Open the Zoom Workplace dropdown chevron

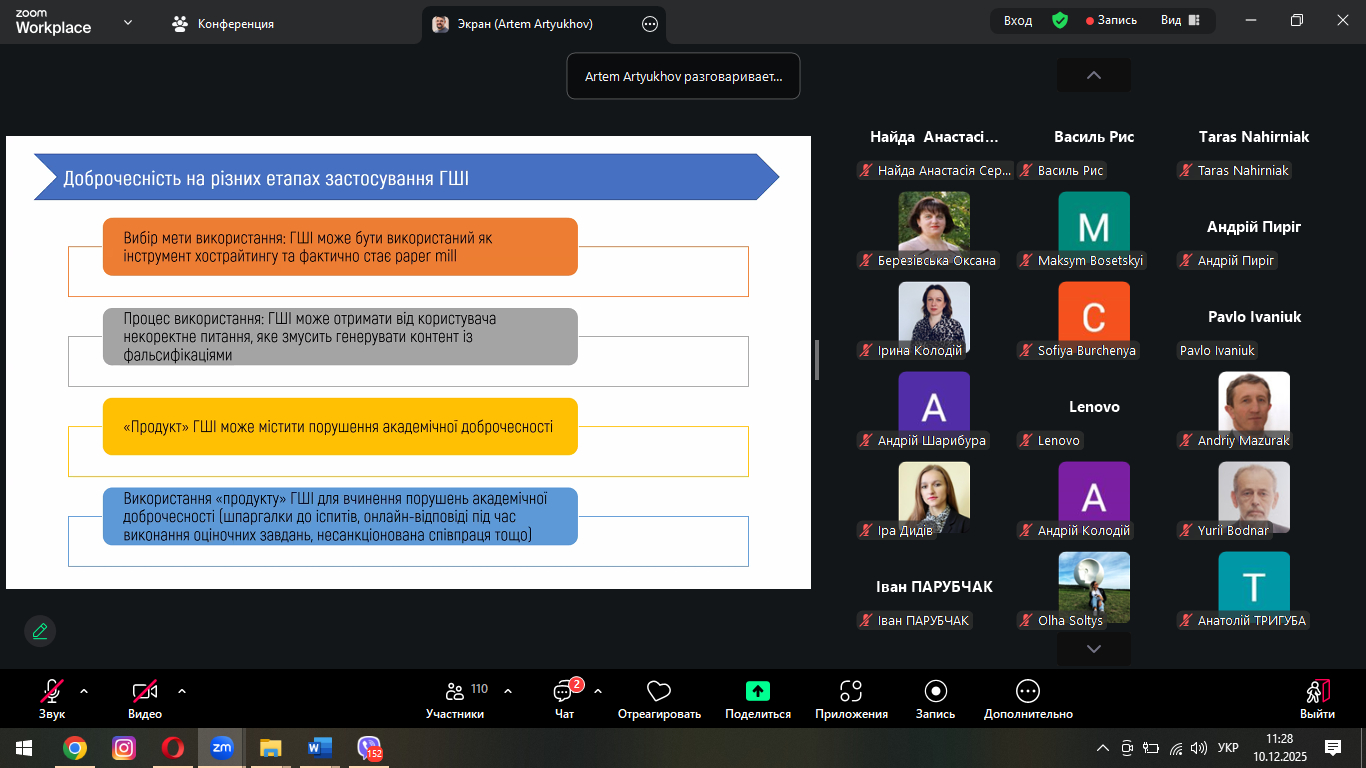[128, 22]
